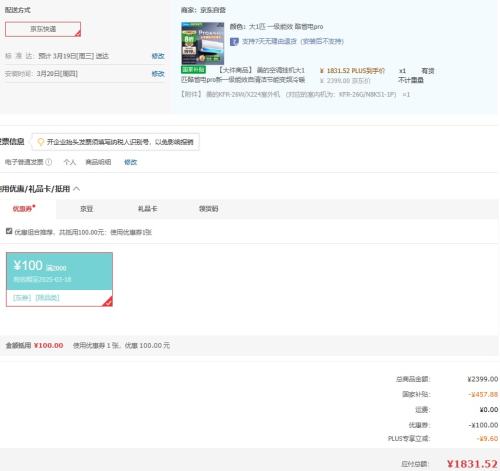Click the green 国家补贴 subsidy badge

tap(193, 70)
